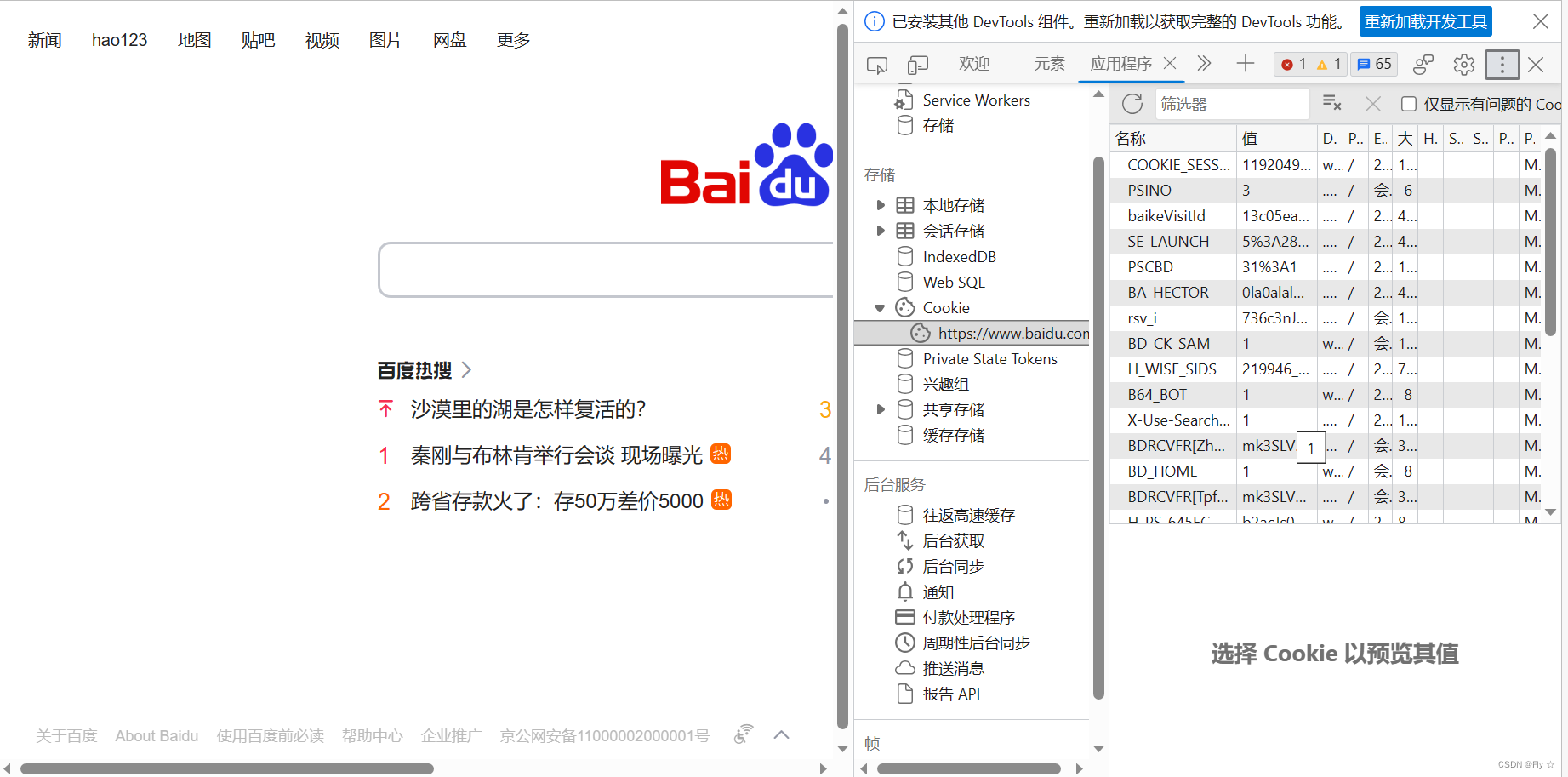Select the BD_HOME cookie row
The width and height of the screenshot is (1568, 777).
point(1327,471)
